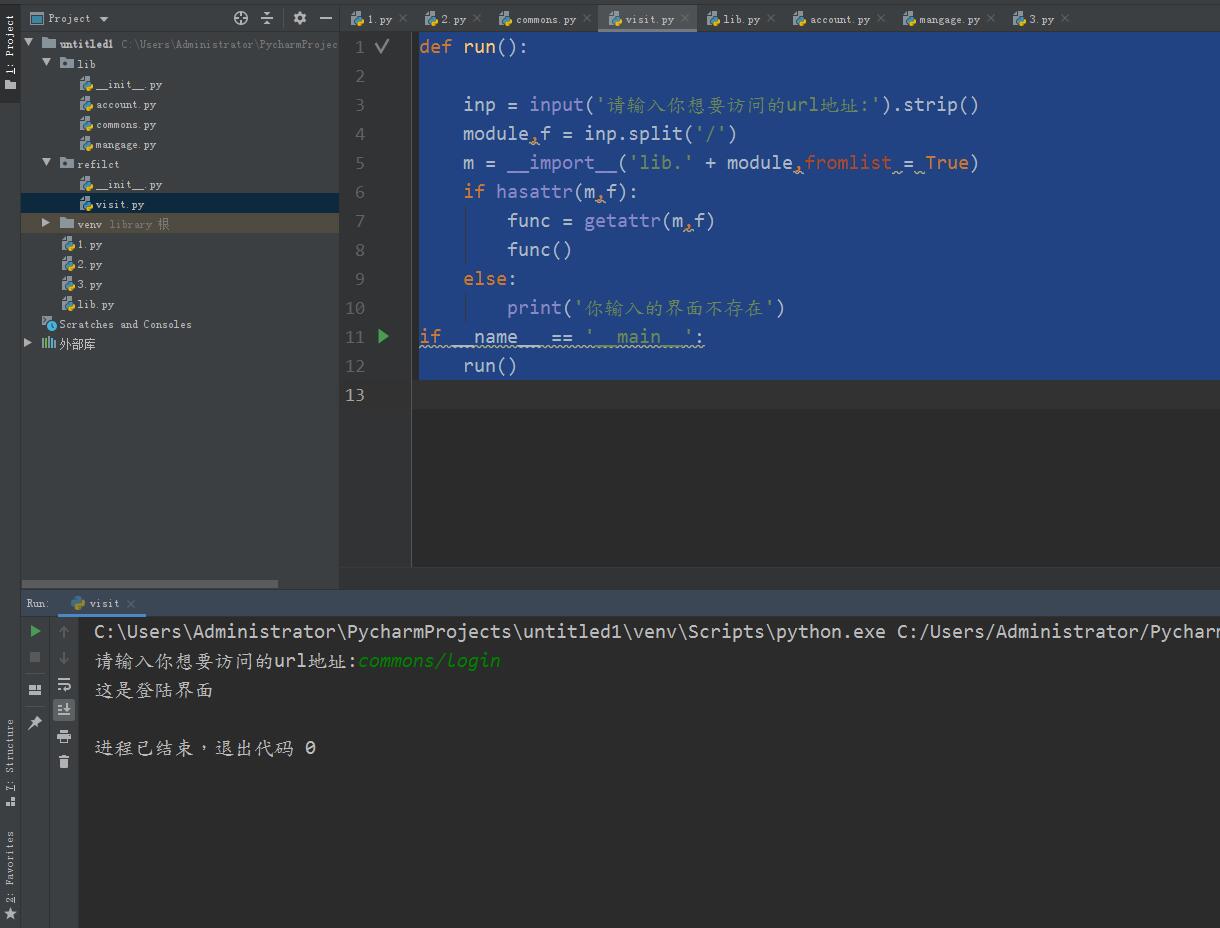Image resolution: width=1220 pixels, height=928 pixels.
Task: Click the Stop process square icon
Action: 35,657
